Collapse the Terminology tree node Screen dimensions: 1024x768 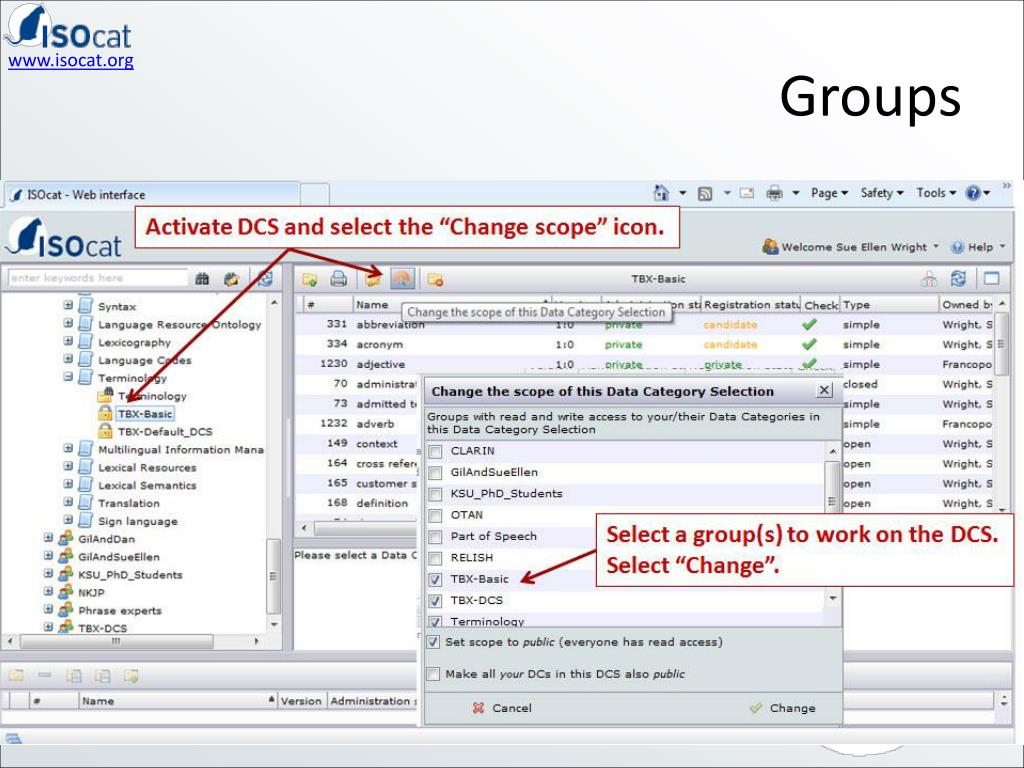(68, 378)
